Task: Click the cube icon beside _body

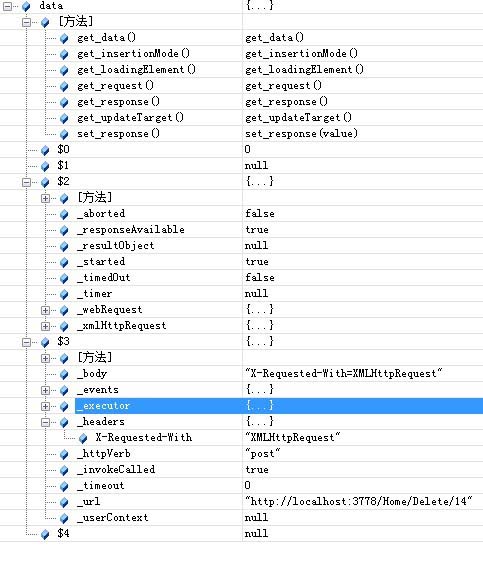Action: pyautogui.click(x=64, y=374)
